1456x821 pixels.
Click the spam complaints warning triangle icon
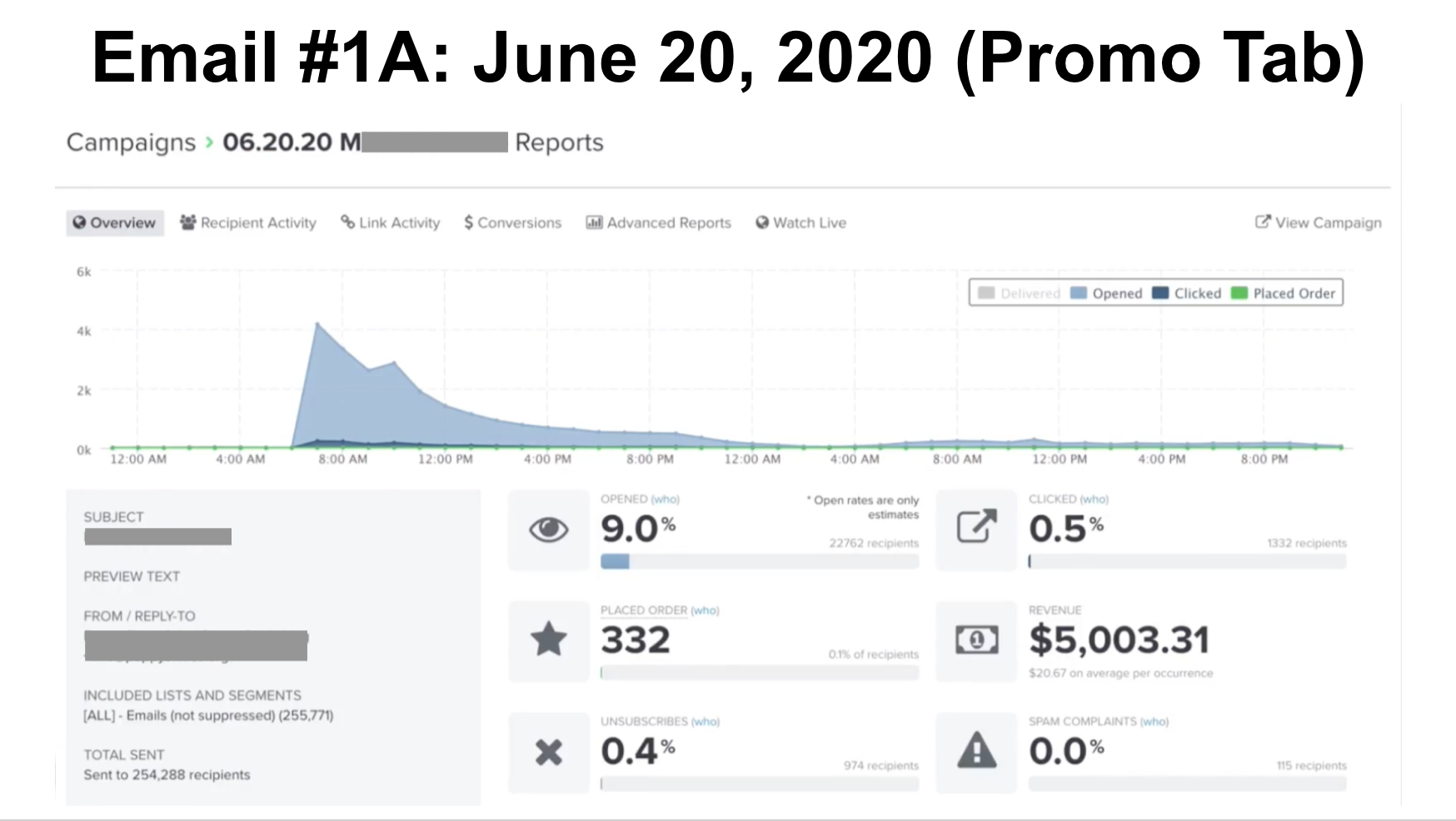(976, 750)
